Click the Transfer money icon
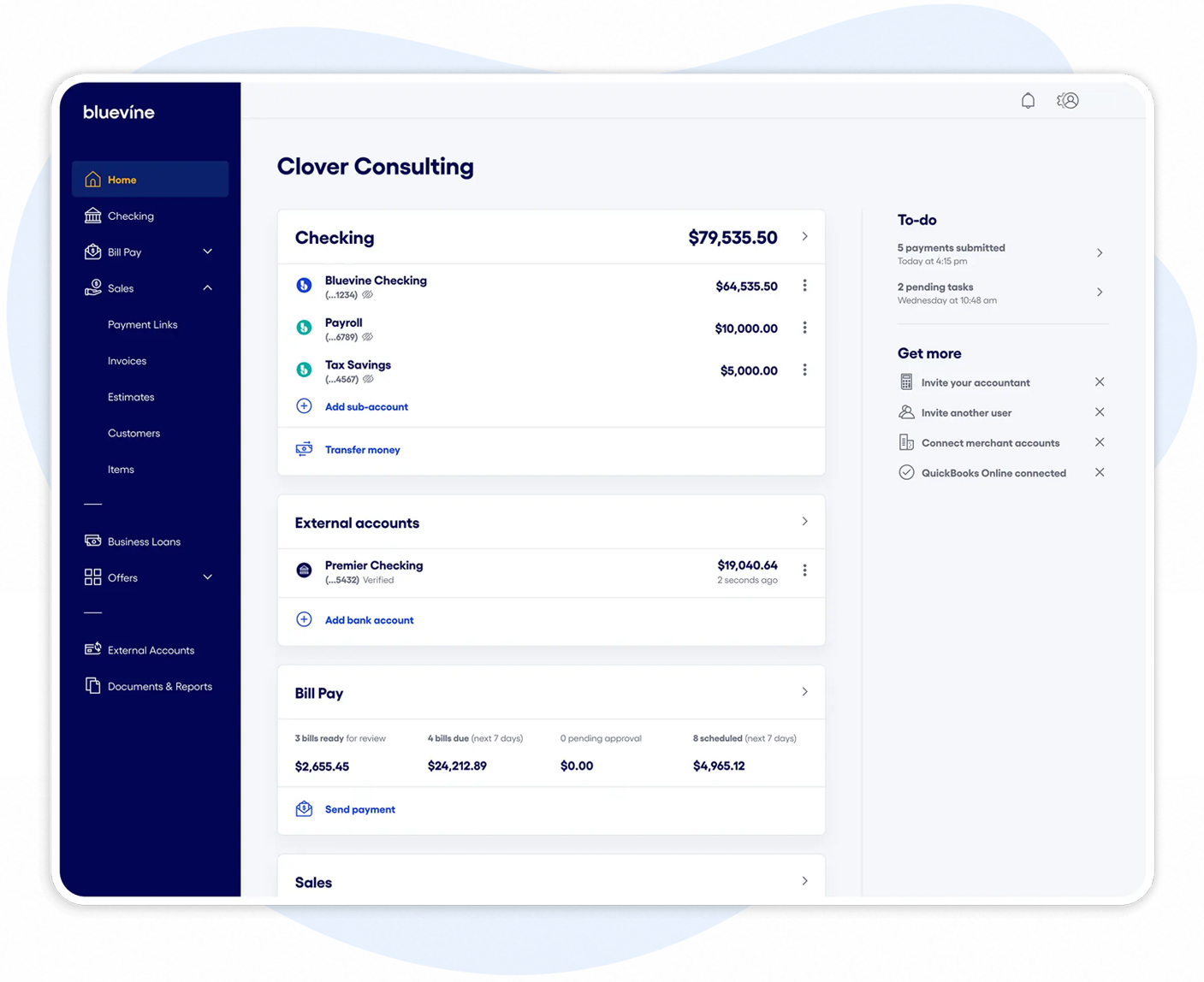1204x982 pixels. (x=304, y=449)
